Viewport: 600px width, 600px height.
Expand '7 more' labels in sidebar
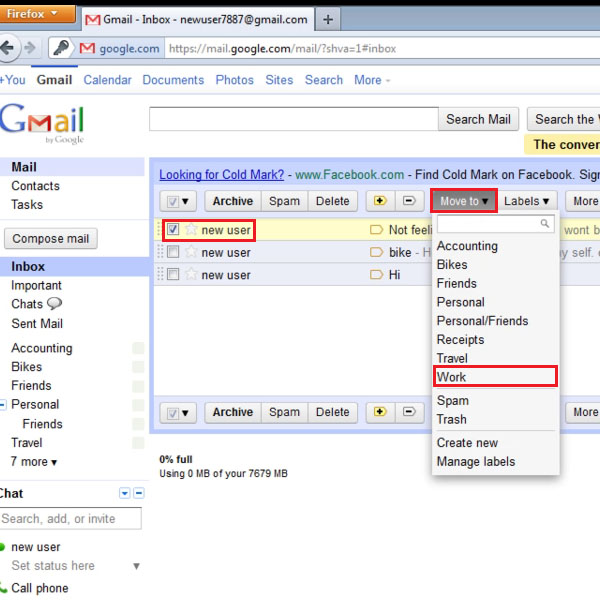pyautogui.click(x=34, y=461)
